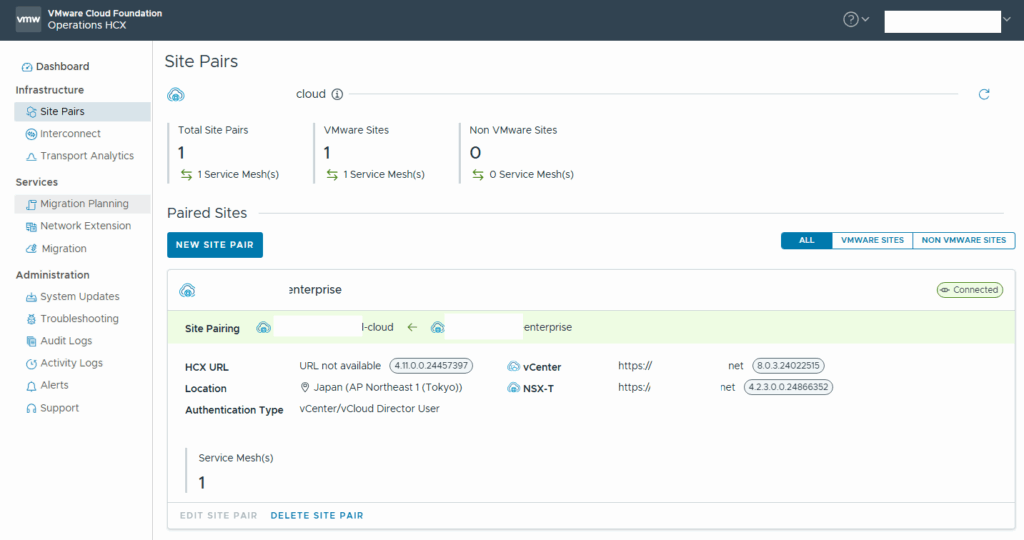The image size is (1024, 540).
Task: Click DELETE SITE PAIR link
Action: coord(317,516)
